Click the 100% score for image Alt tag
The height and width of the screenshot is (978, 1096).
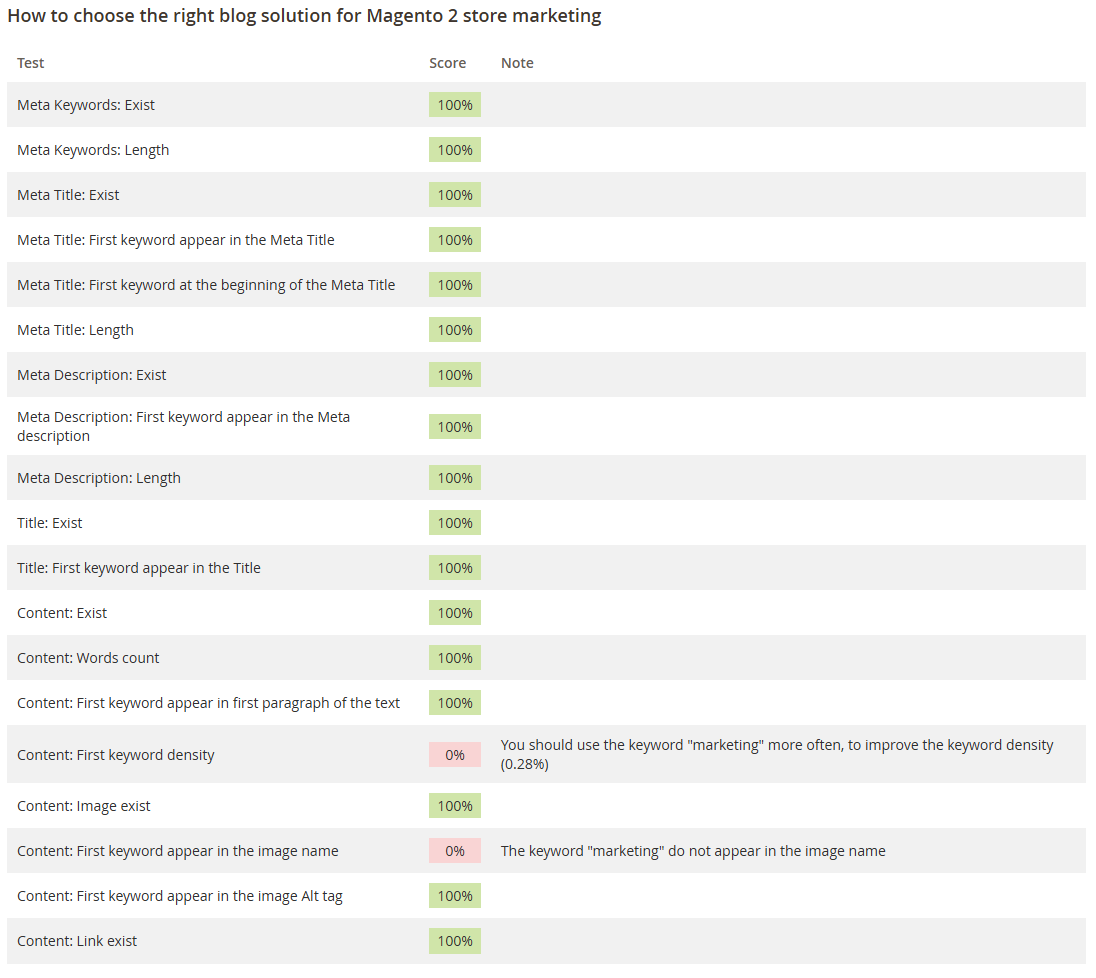(455, 896)
